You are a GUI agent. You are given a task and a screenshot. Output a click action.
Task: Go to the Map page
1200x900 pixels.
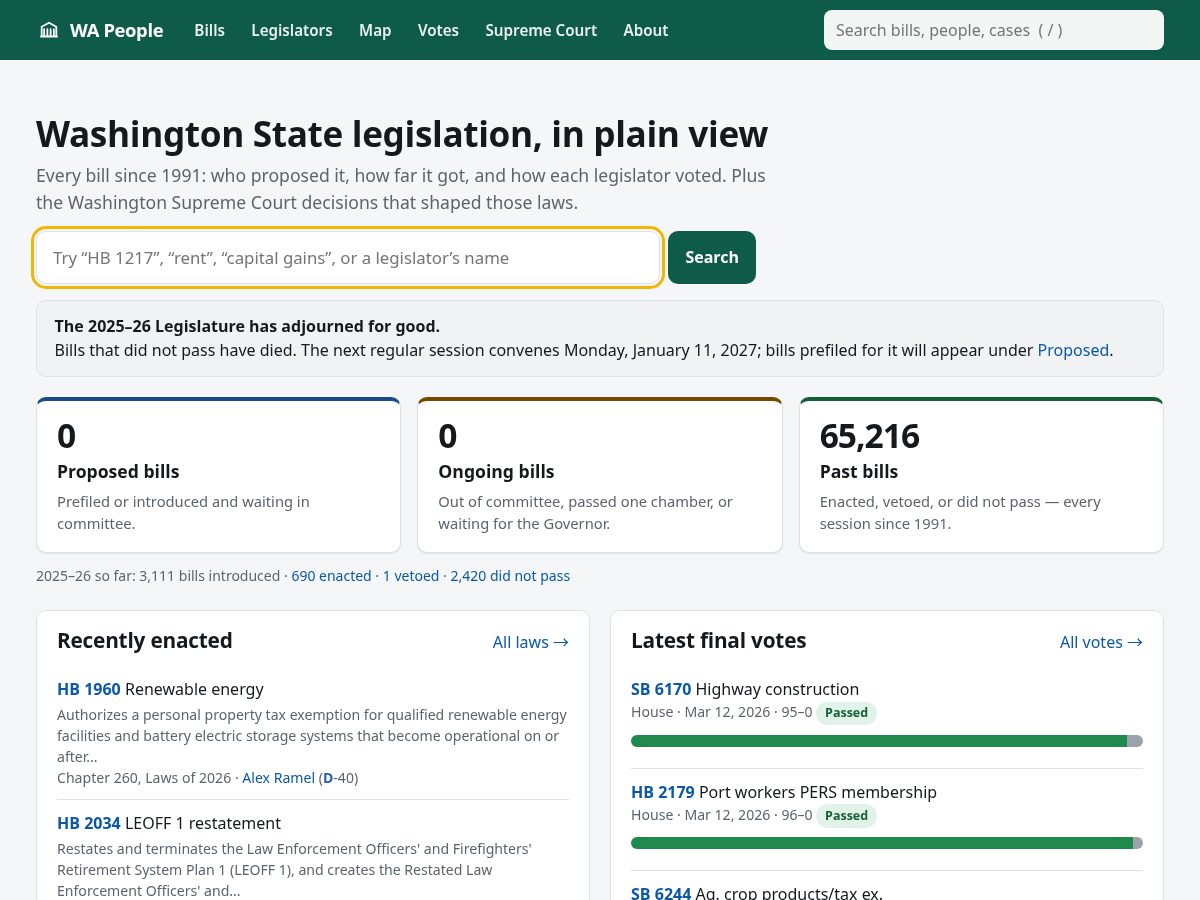[x=375, y=30]
